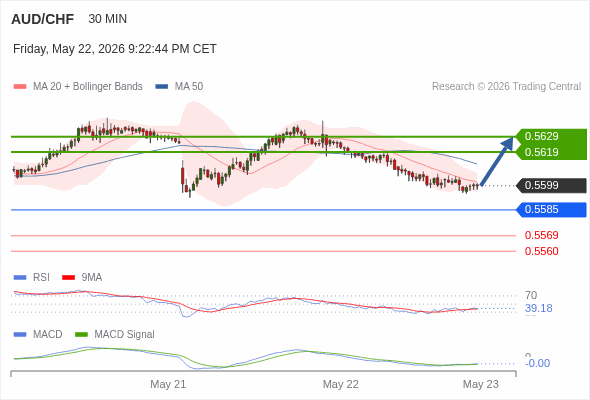Click the 0.5629 resistance price tag
This screenshot has height=400, width=590.
(550, 136)
